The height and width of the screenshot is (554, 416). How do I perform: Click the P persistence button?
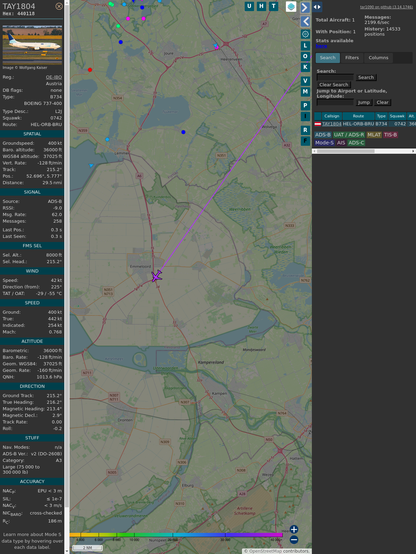point(305,105)
